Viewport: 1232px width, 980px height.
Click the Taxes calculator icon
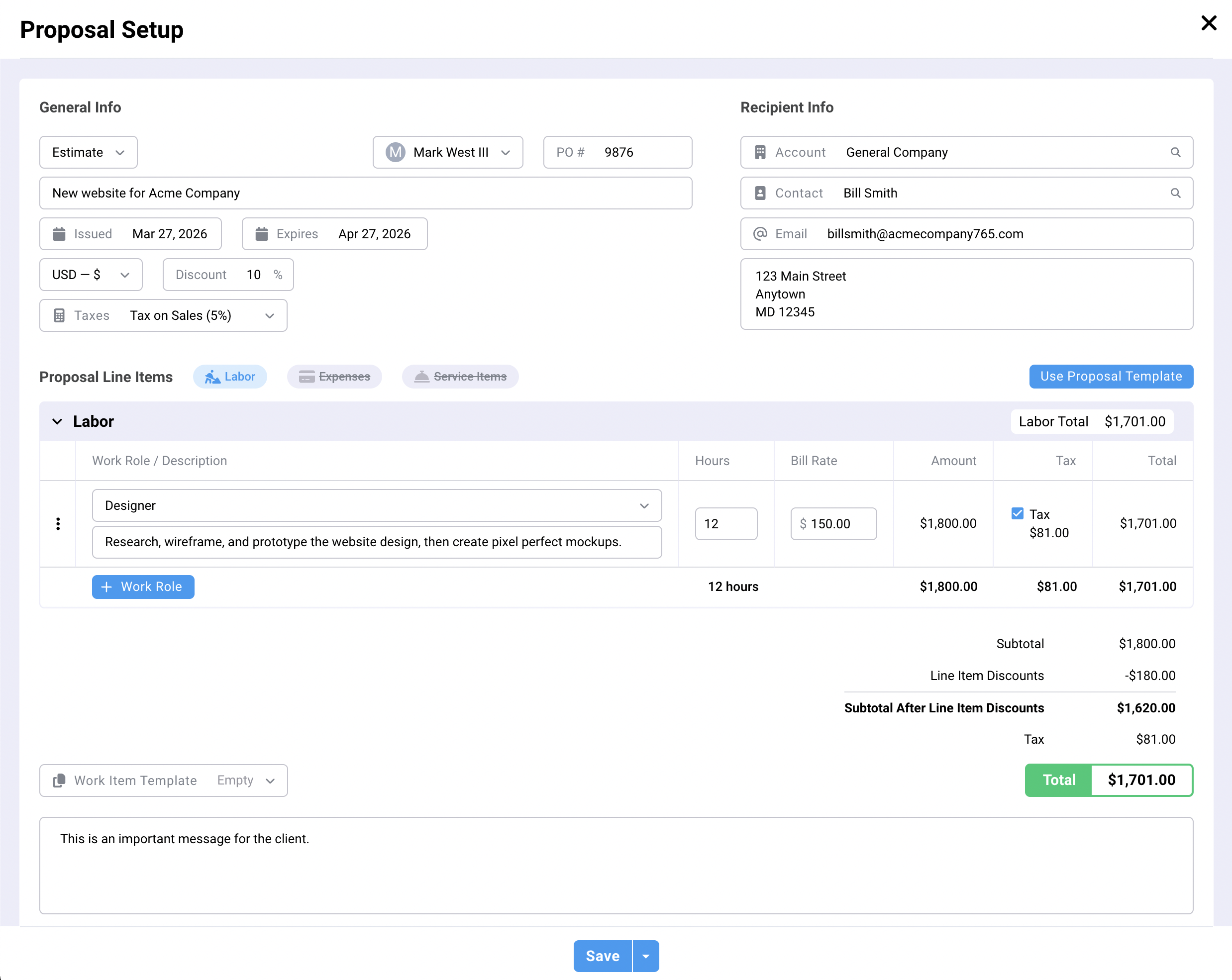(59, 315)
